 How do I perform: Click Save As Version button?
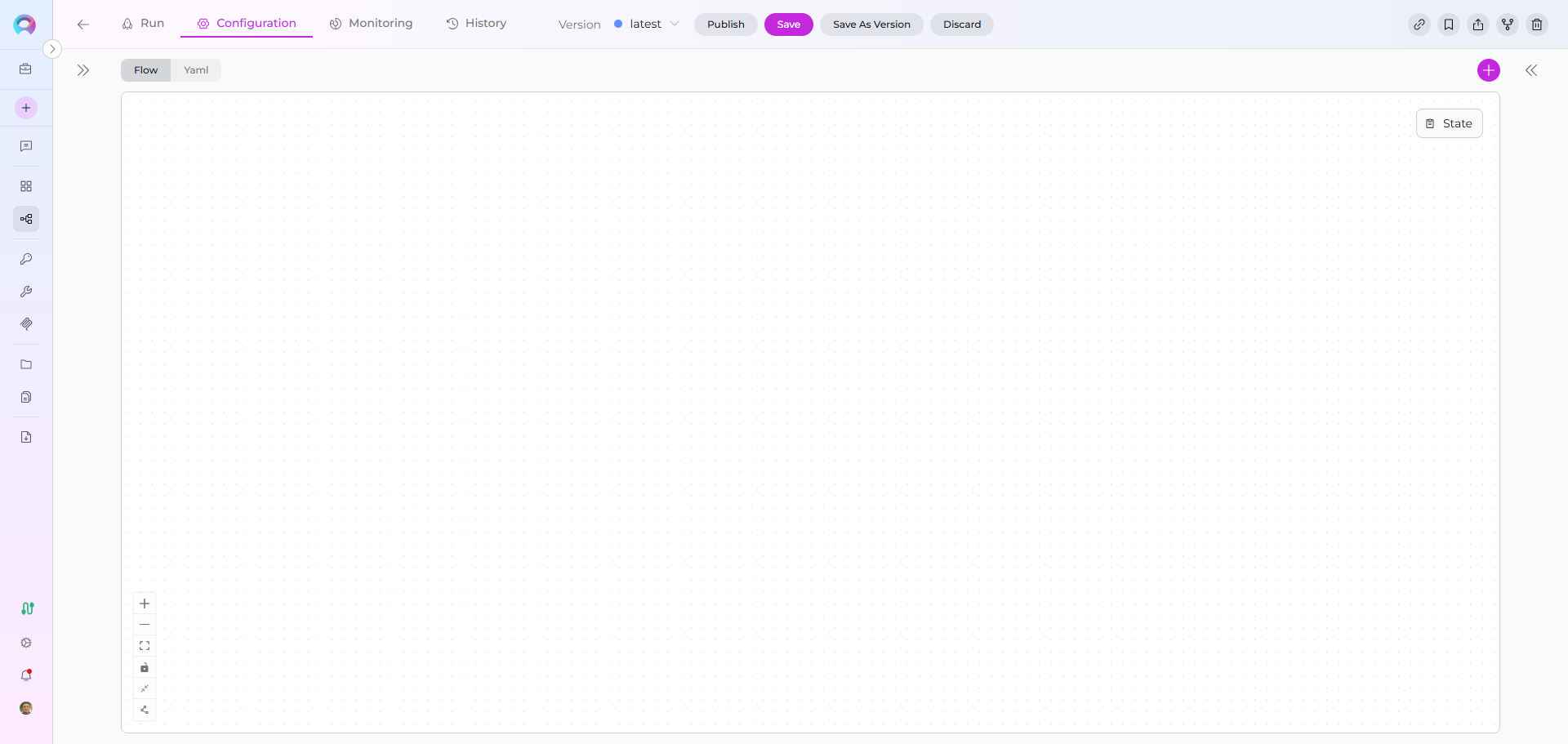click(x=871, y=25)
